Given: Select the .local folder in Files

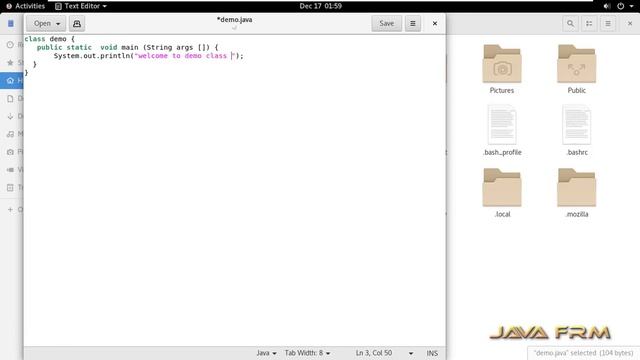Looking at the screenshot, I should click(x=502, y=193).
